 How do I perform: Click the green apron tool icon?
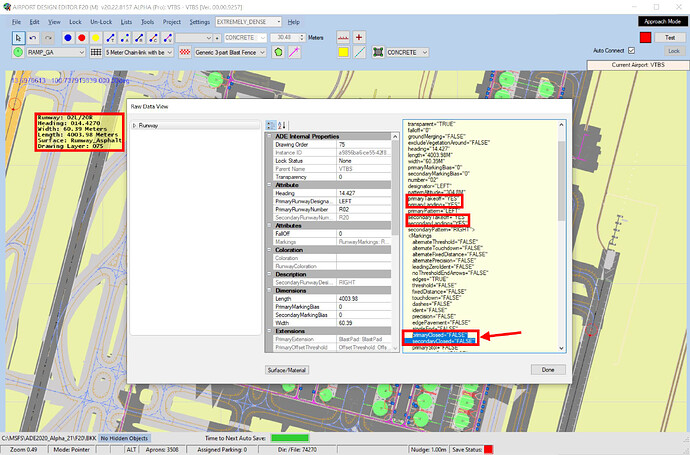coord(378,52)
